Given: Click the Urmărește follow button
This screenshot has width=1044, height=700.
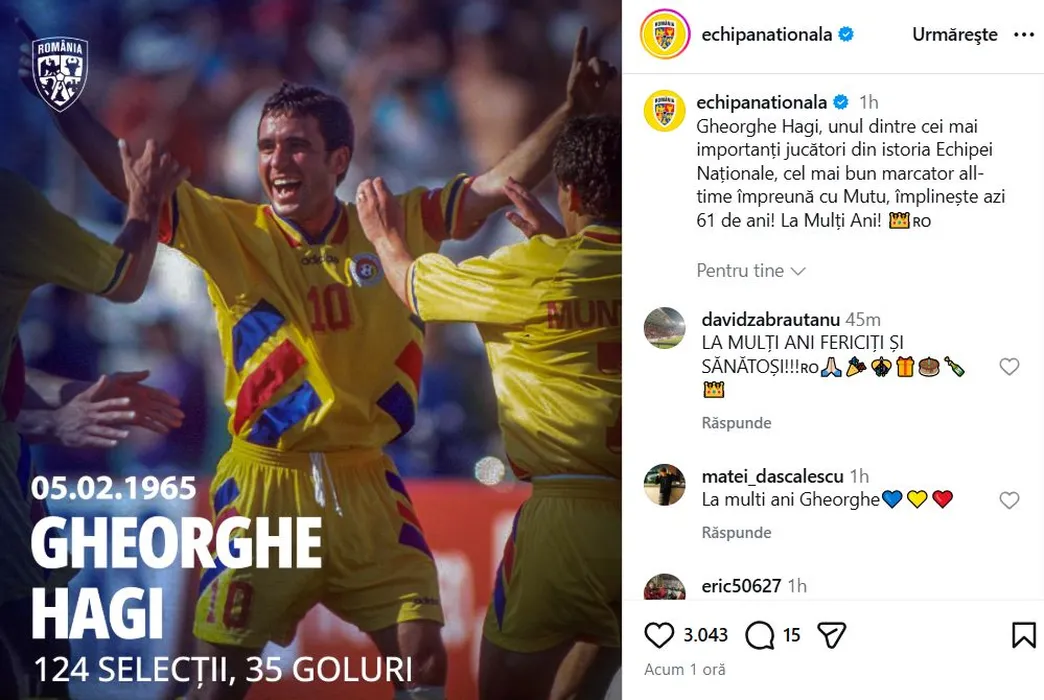Looking at the screenshot, I should tap(954, 35).
